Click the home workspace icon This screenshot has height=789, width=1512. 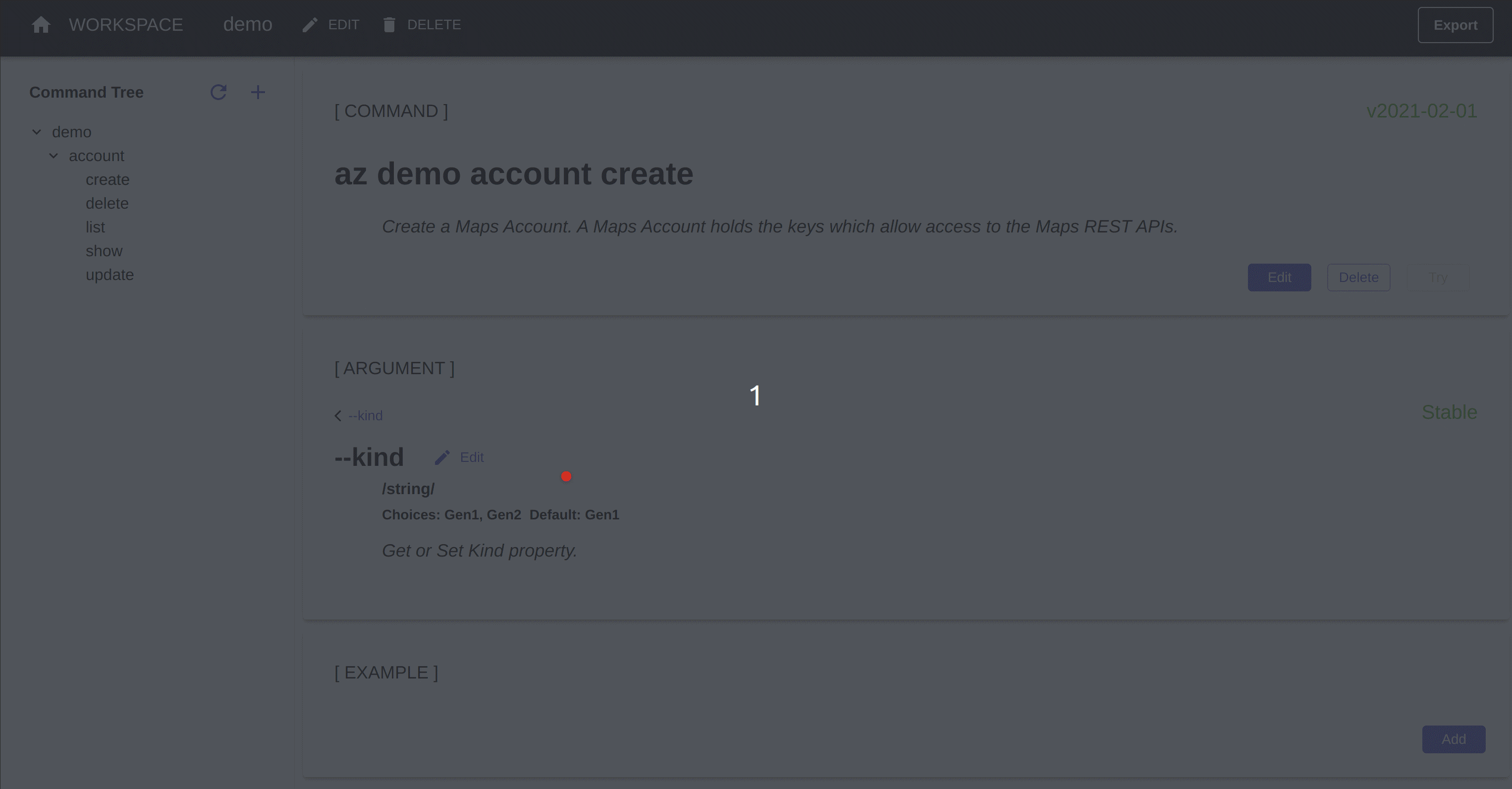click(41, 24)
